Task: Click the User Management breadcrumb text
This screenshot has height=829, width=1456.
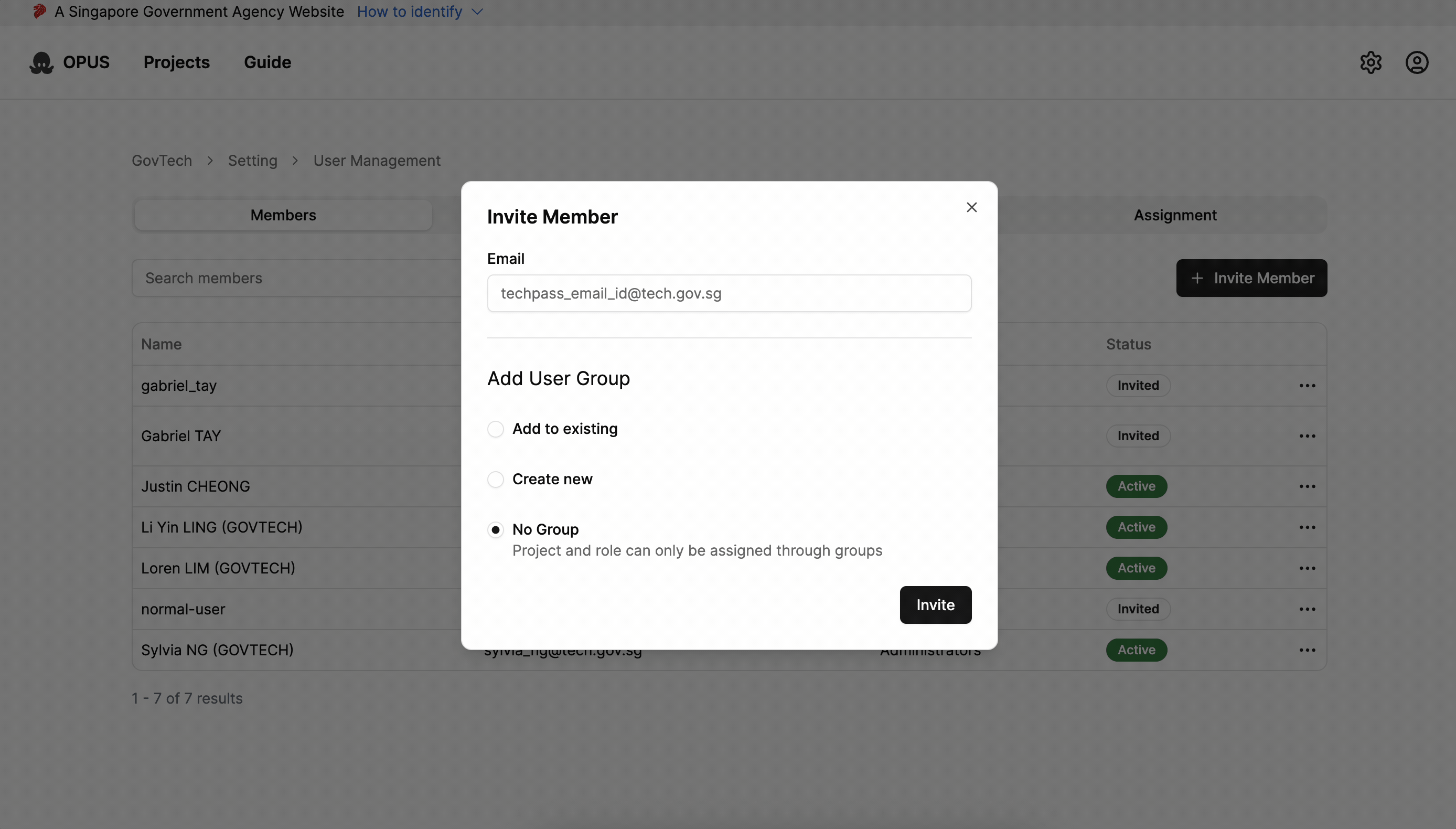Action: [377, 161]
